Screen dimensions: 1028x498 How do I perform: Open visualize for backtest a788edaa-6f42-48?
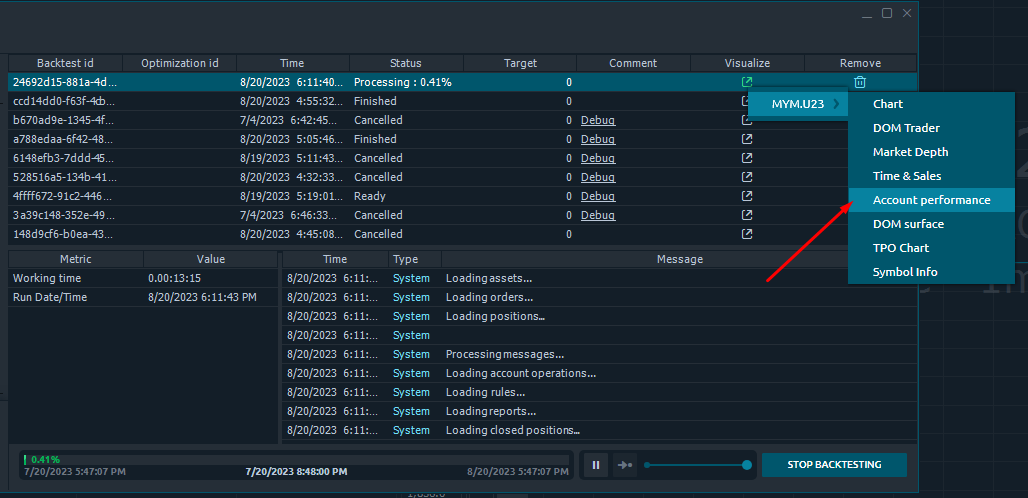(747, 139)
